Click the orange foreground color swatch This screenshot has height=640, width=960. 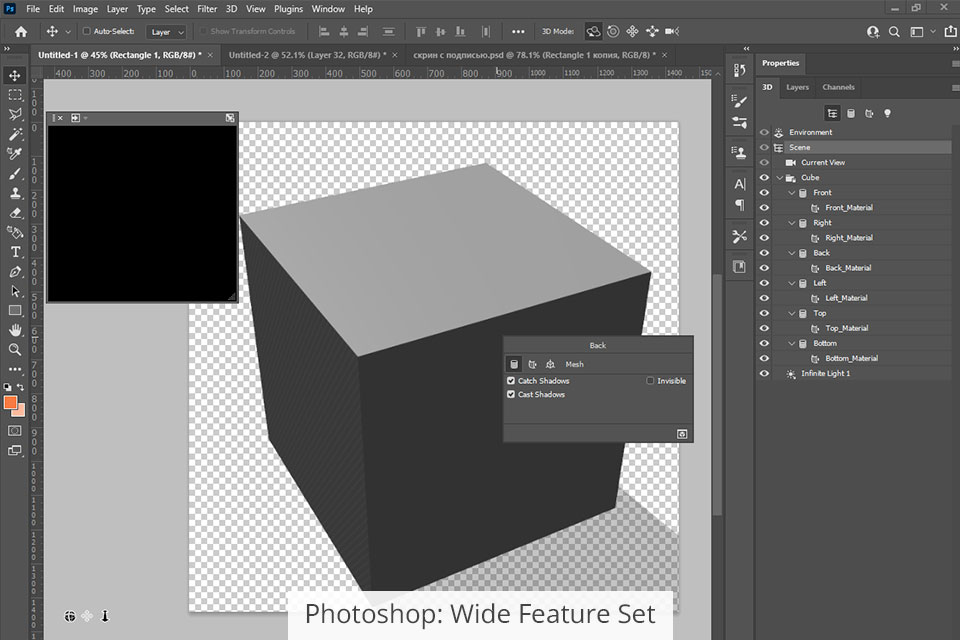(x=10, y=402)
